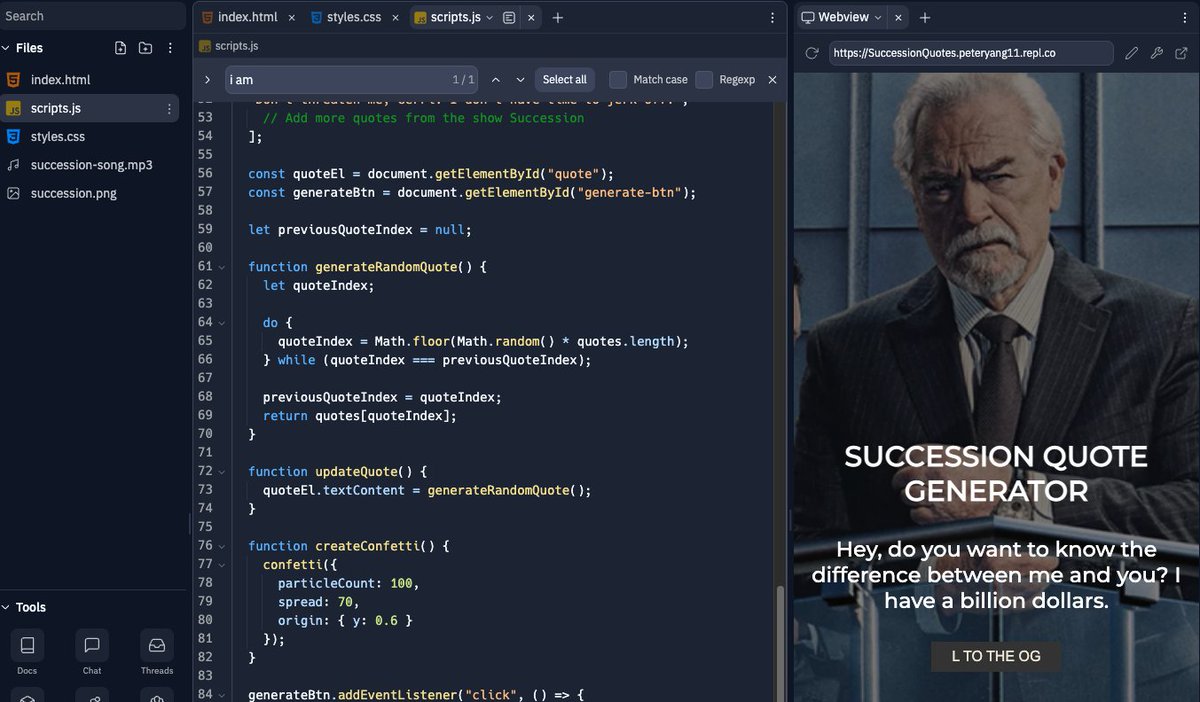Go to previous search match
This screenshot has height=702, width=1200.
[x=495, y=79]
